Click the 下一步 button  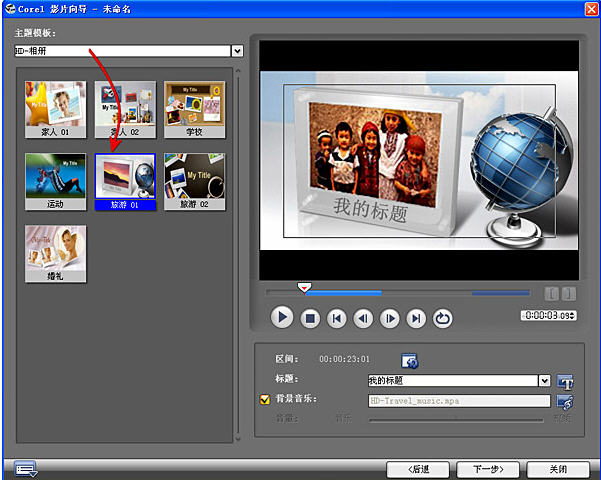click(x=488, y=469)
